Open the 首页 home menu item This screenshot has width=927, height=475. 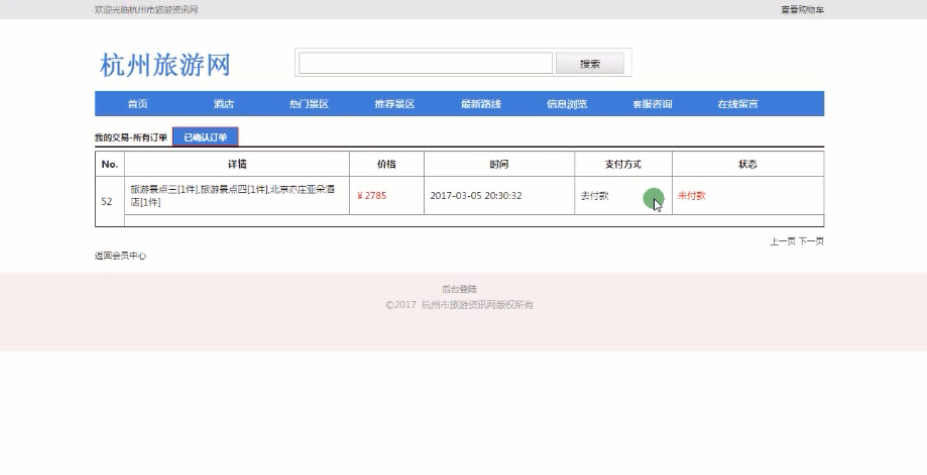[x=137, y=104]
